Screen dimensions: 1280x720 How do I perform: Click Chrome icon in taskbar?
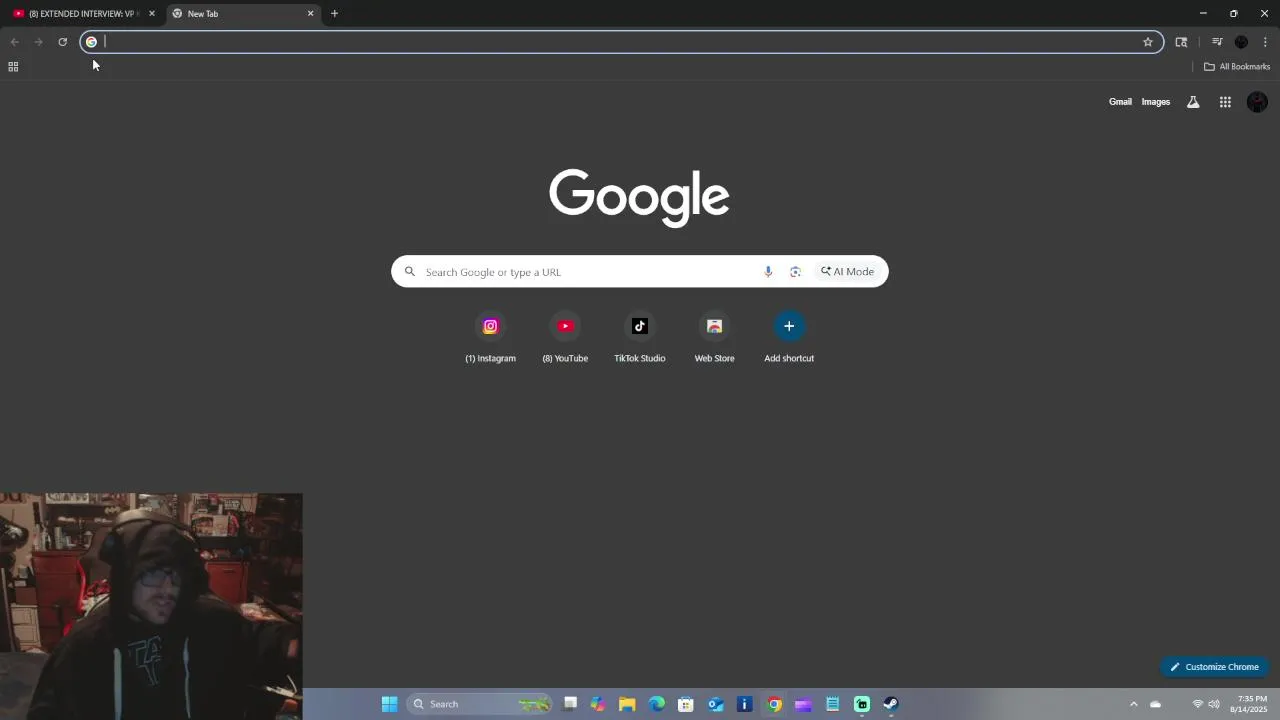pyautogui.click(x=774, y=704)
